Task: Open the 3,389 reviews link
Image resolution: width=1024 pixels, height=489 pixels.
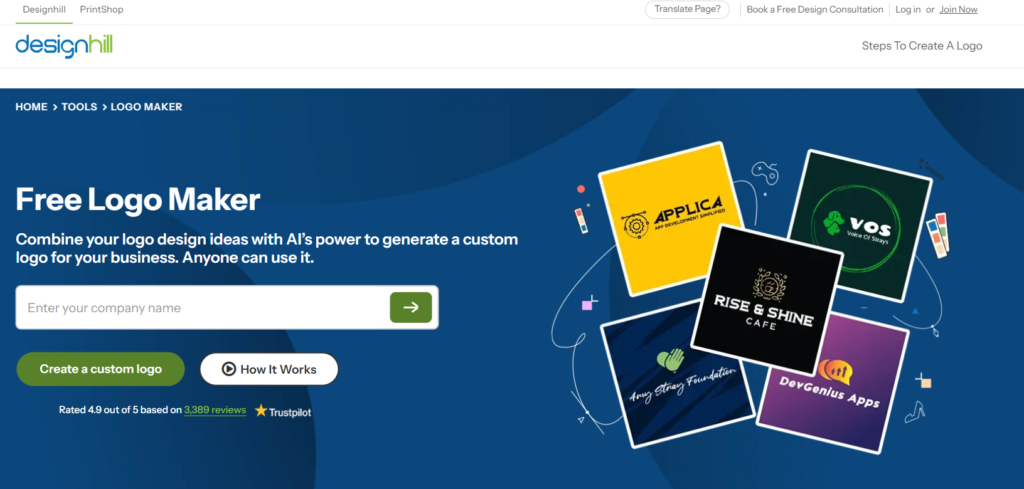Action: pos(215,410)
